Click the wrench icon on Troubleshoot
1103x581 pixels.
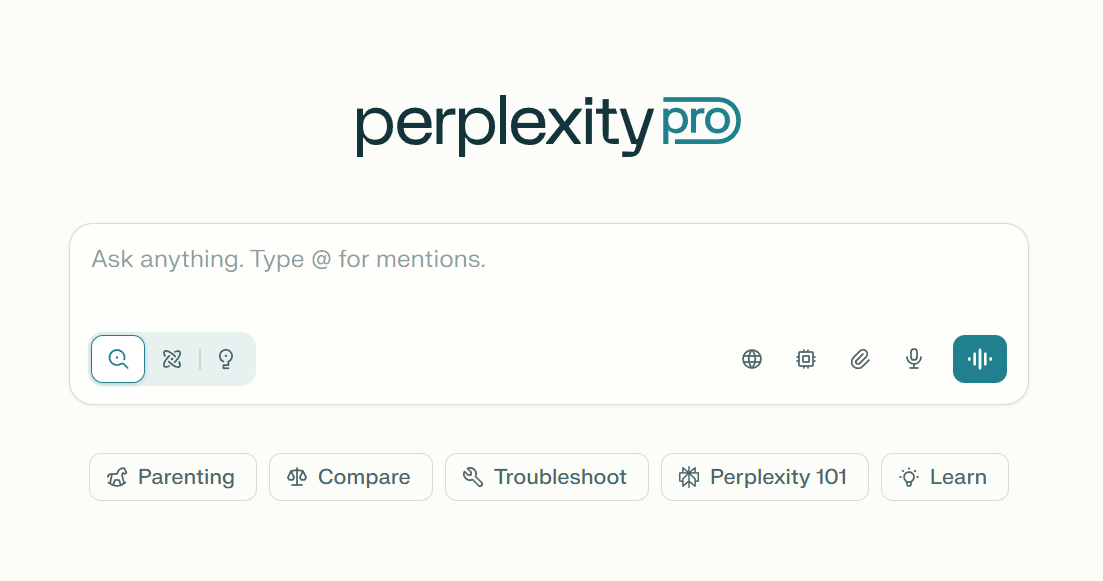pyautogui.click(x=473, y=477)
